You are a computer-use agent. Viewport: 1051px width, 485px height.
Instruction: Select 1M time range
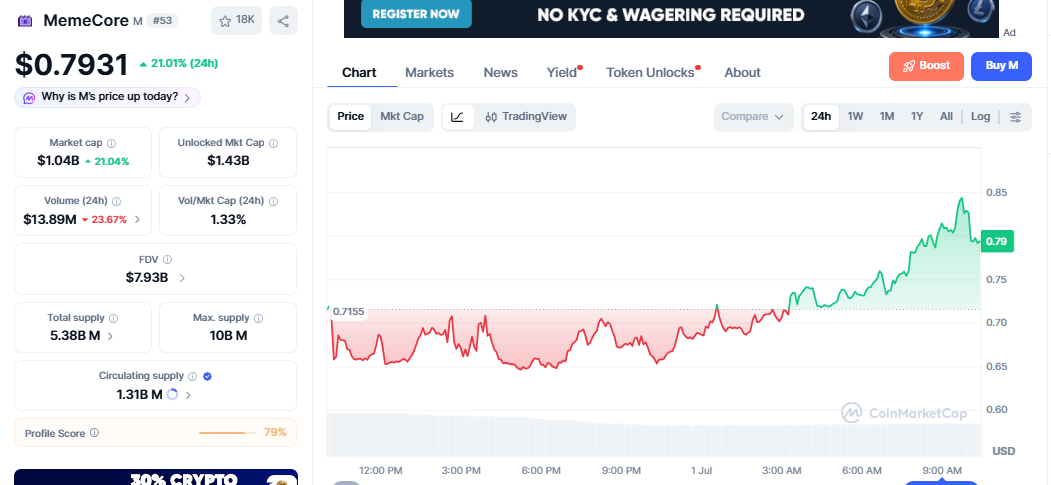click(887, 117)
